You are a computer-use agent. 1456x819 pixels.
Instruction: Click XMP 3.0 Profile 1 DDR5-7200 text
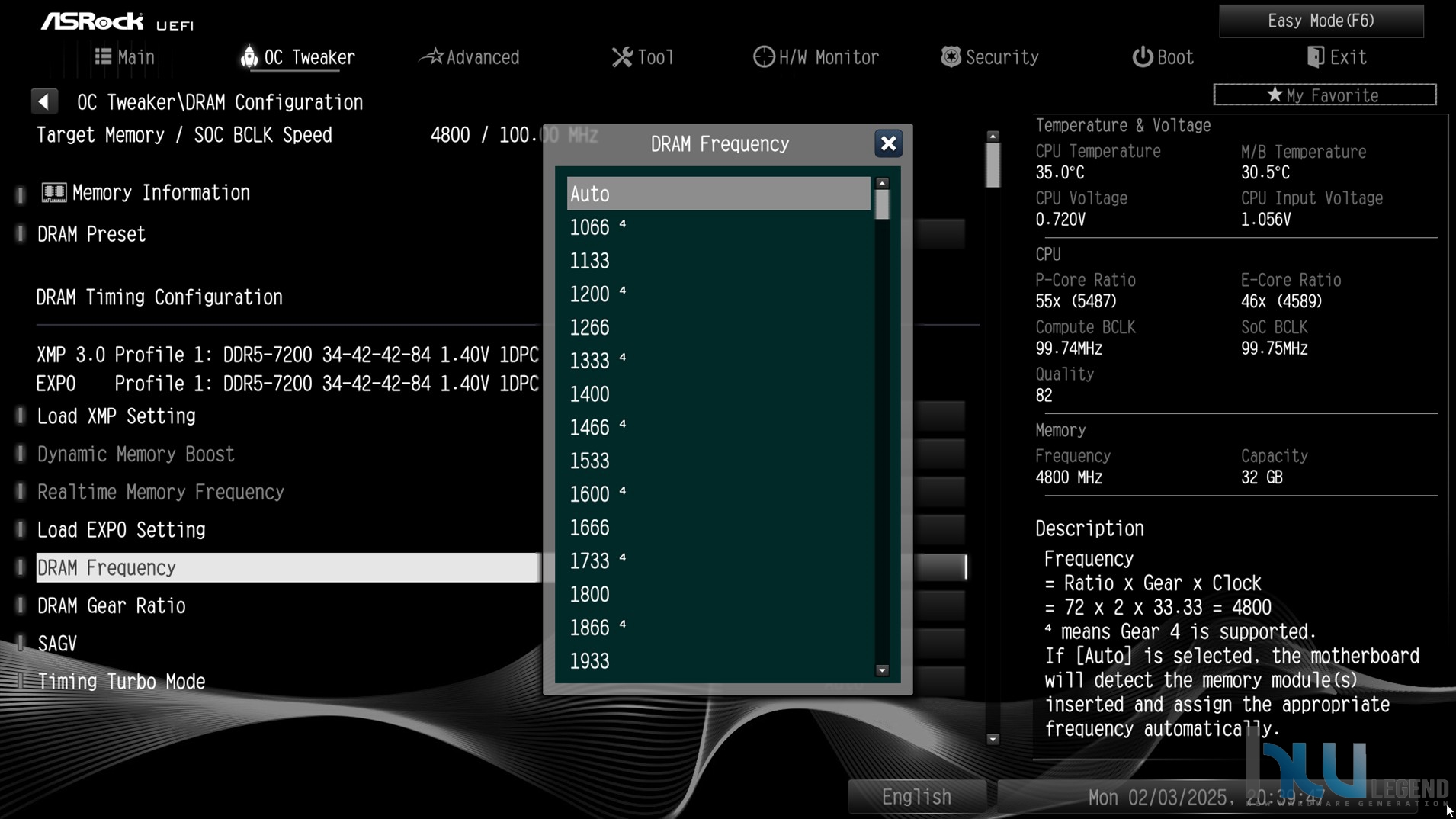click(287, 355)
